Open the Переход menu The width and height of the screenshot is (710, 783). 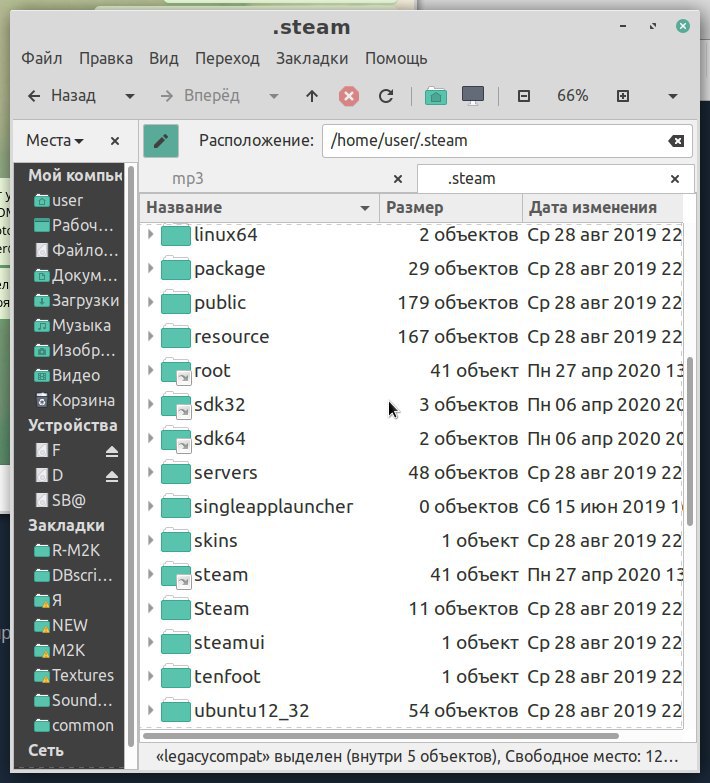227,58
